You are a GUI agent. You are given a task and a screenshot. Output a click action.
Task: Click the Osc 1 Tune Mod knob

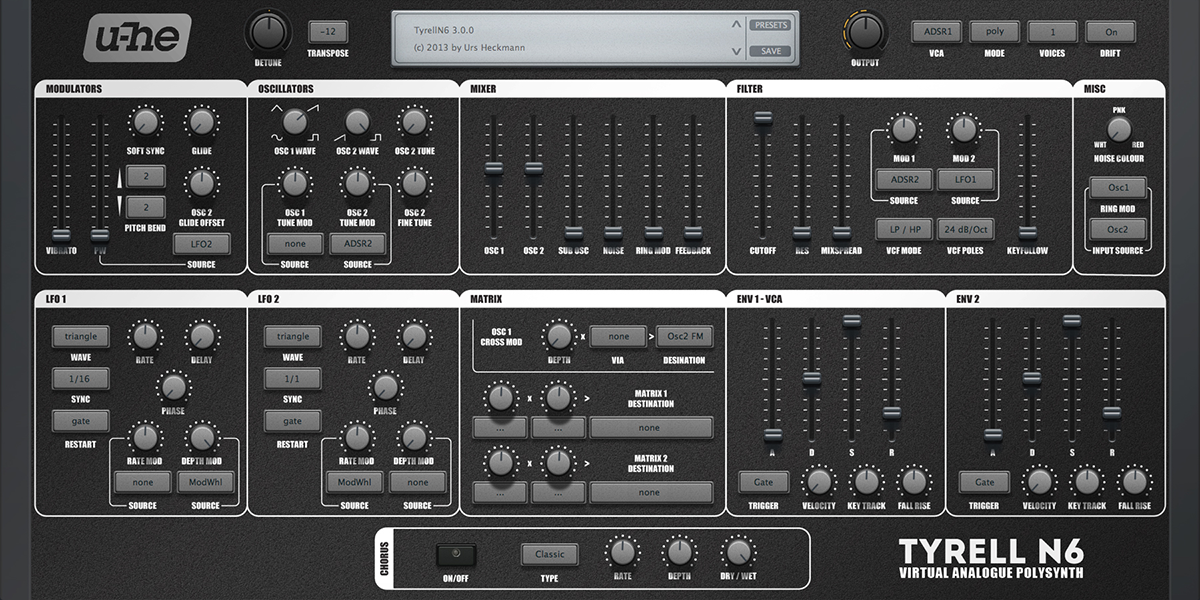pyautogui.click(x=294, y=183)
